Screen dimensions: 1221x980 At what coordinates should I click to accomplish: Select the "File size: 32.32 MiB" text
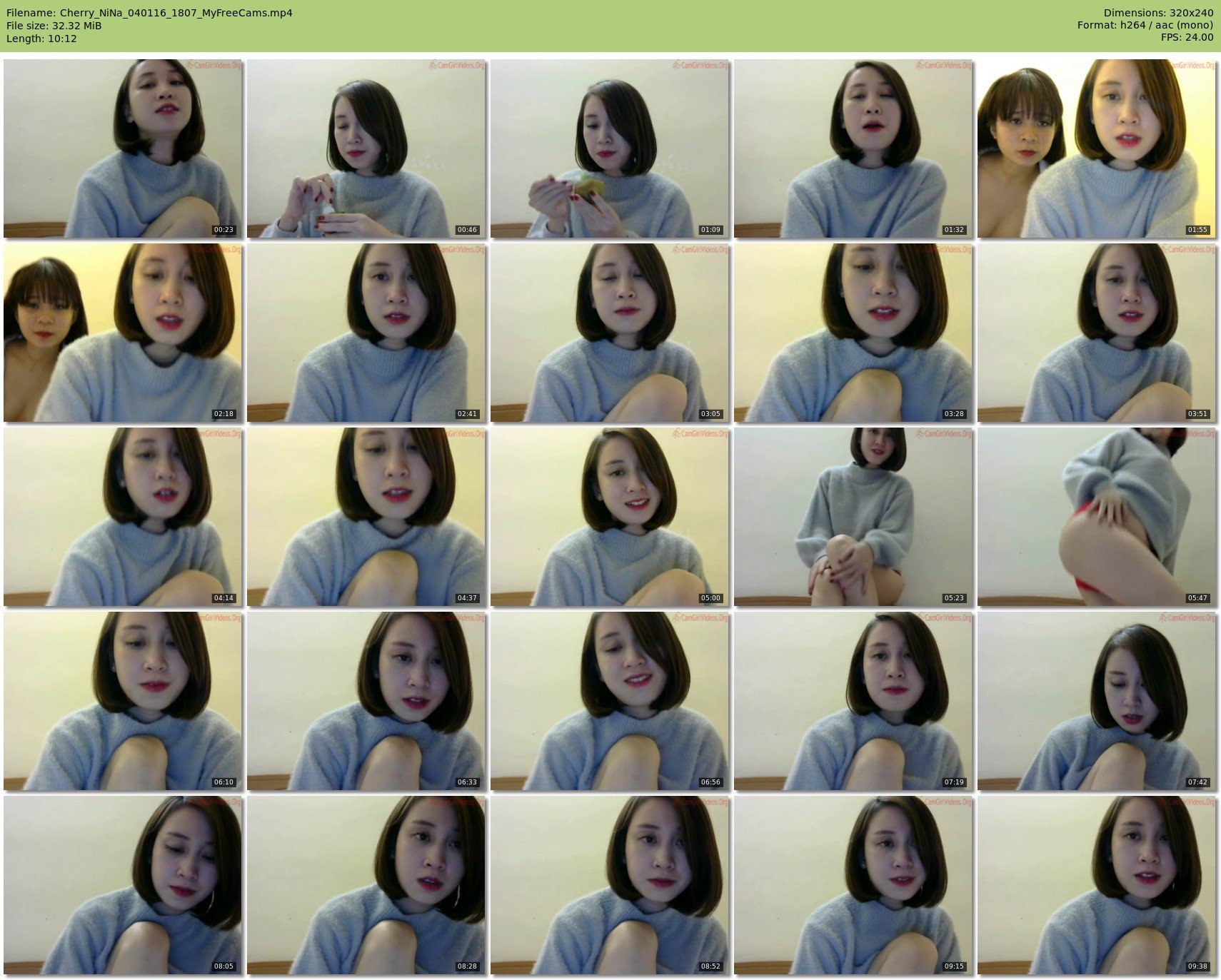[x=54, y=26]
